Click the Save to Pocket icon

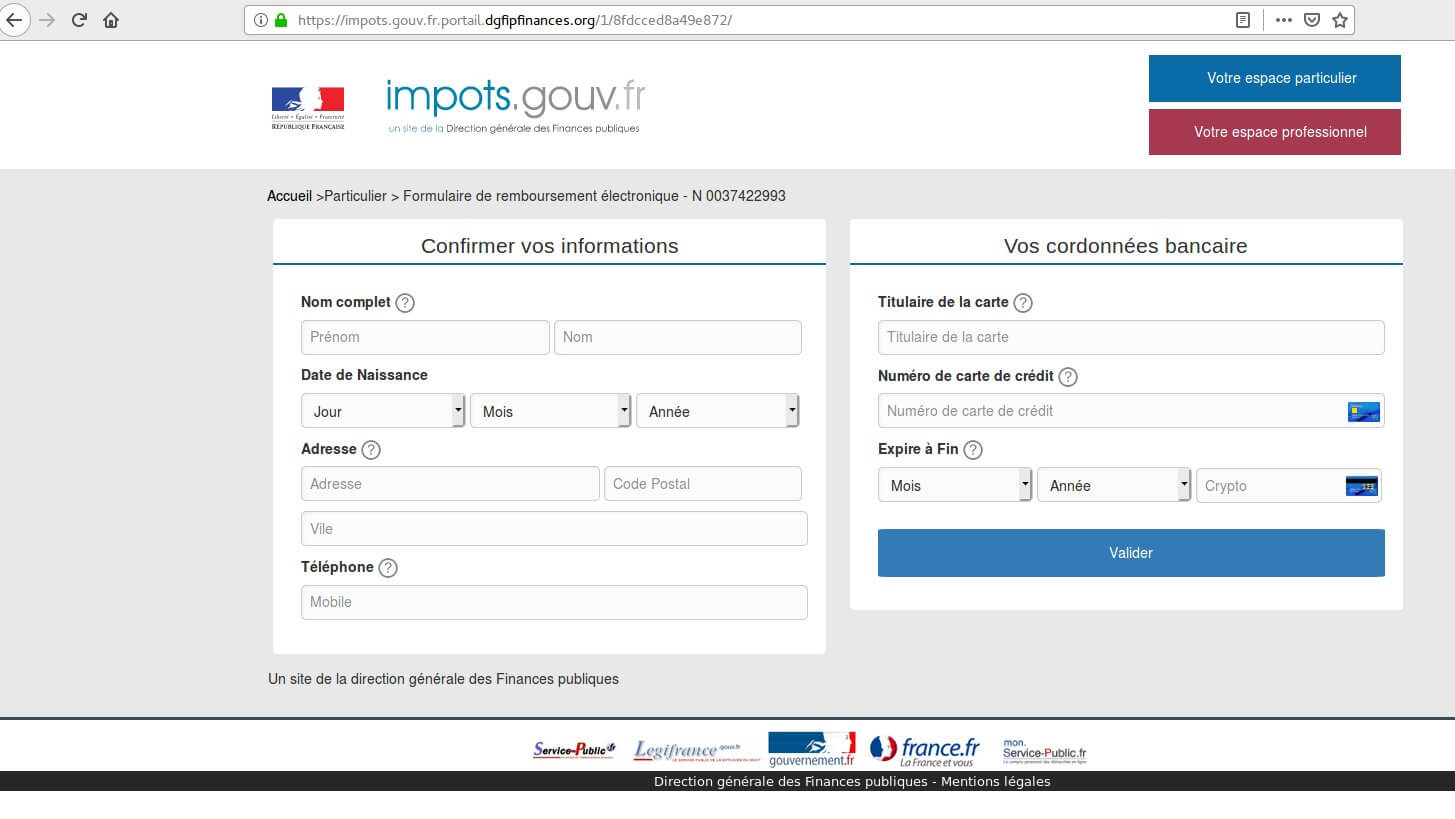tap(1312, 20)
